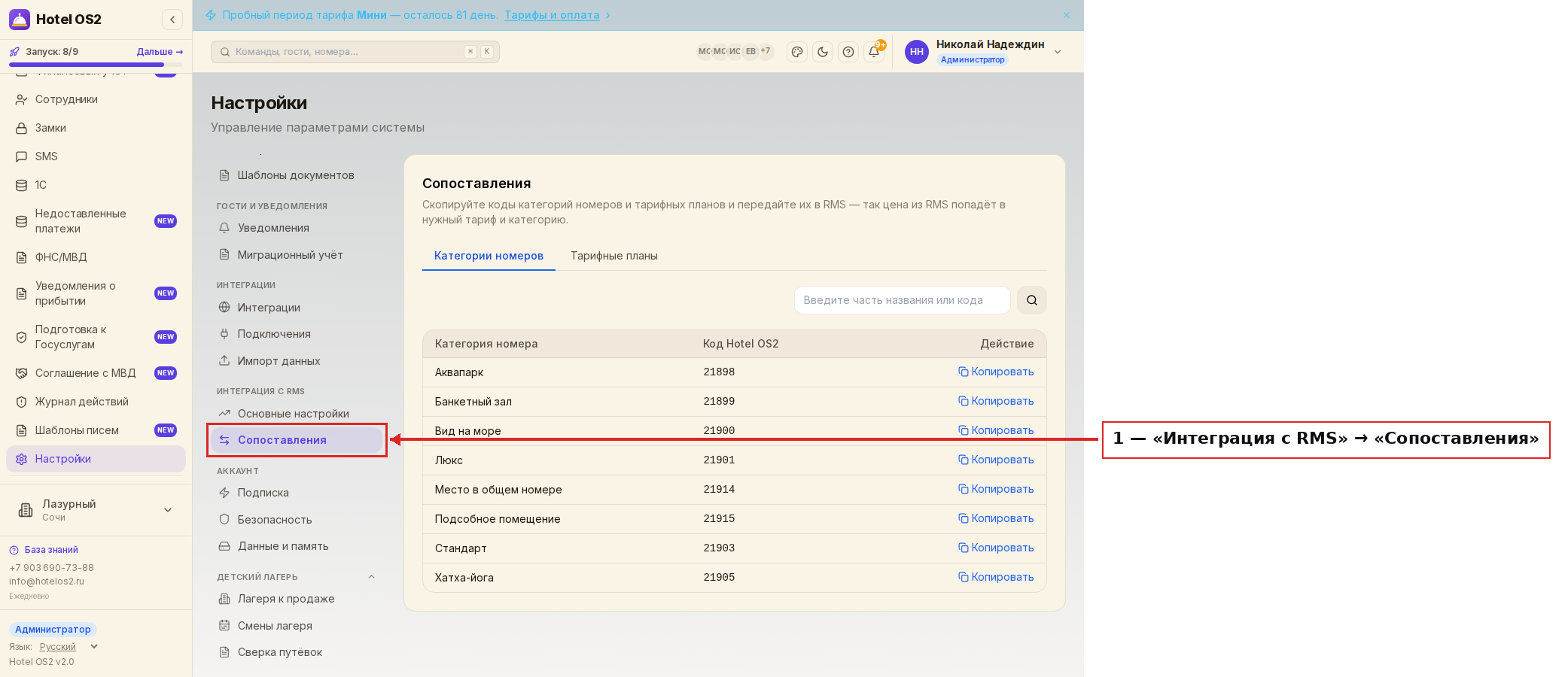Open 1С in the sidebar
The image size is (1568, 677).
coord(96,185)
